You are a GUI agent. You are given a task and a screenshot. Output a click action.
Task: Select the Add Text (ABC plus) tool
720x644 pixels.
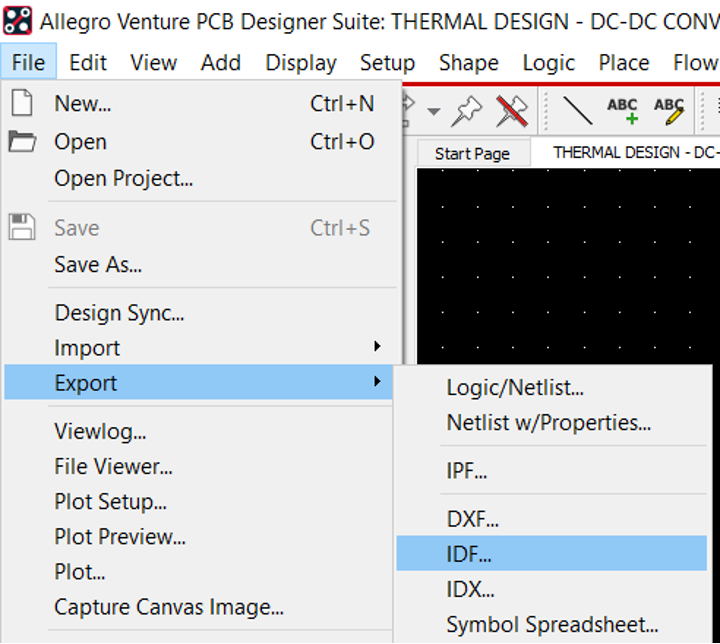(622, 110)
